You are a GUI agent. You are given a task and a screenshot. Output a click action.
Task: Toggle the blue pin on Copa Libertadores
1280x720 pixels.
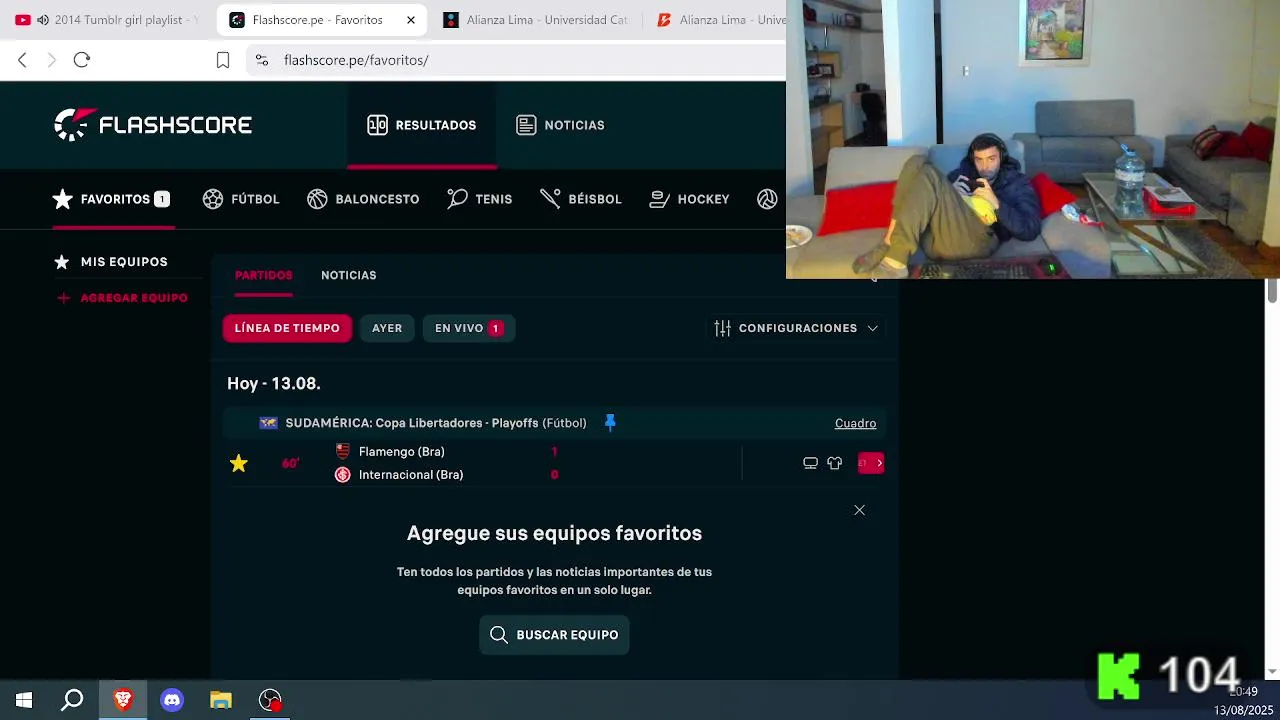(610, 423)
